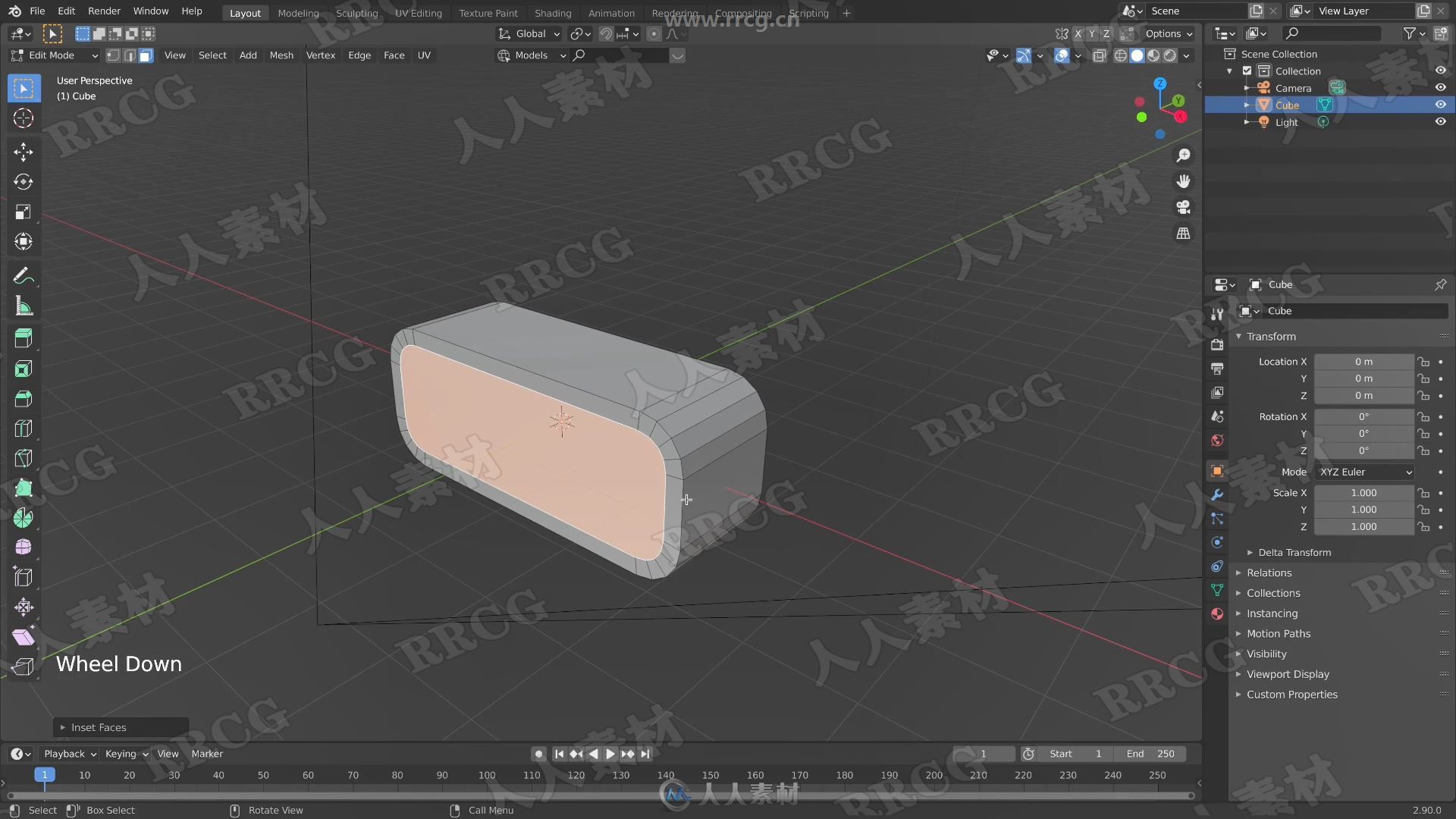
Task: Select the Proportional Editing icon
Action: click(652, 33)
